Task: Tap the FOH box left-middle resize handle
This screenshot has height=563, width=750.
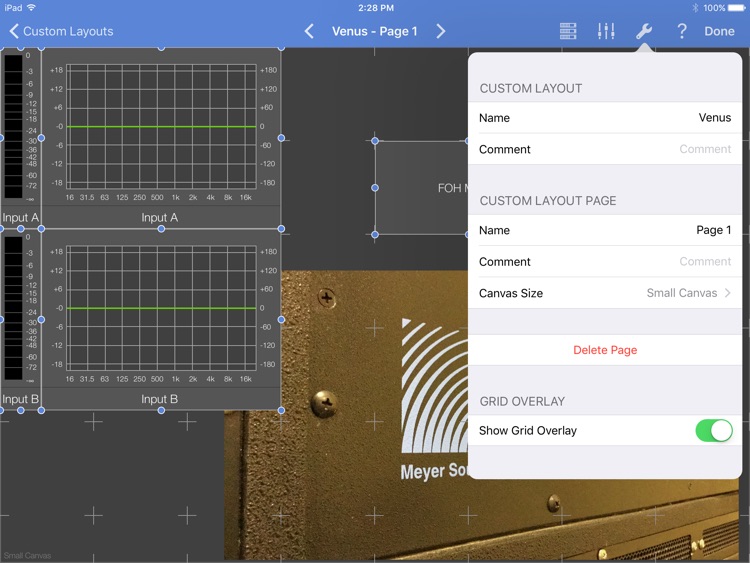Action: pos(375,188)
